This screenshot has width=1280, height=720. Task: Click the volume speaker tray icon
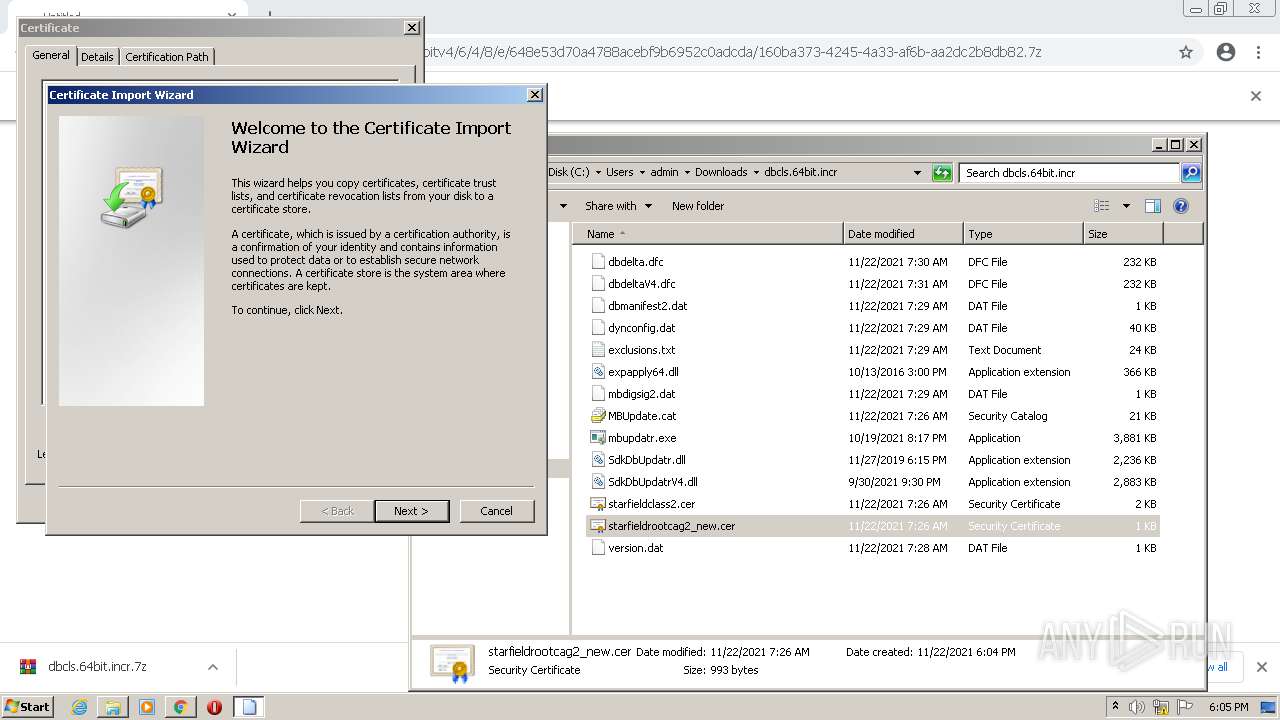(x=1137, y=707)
